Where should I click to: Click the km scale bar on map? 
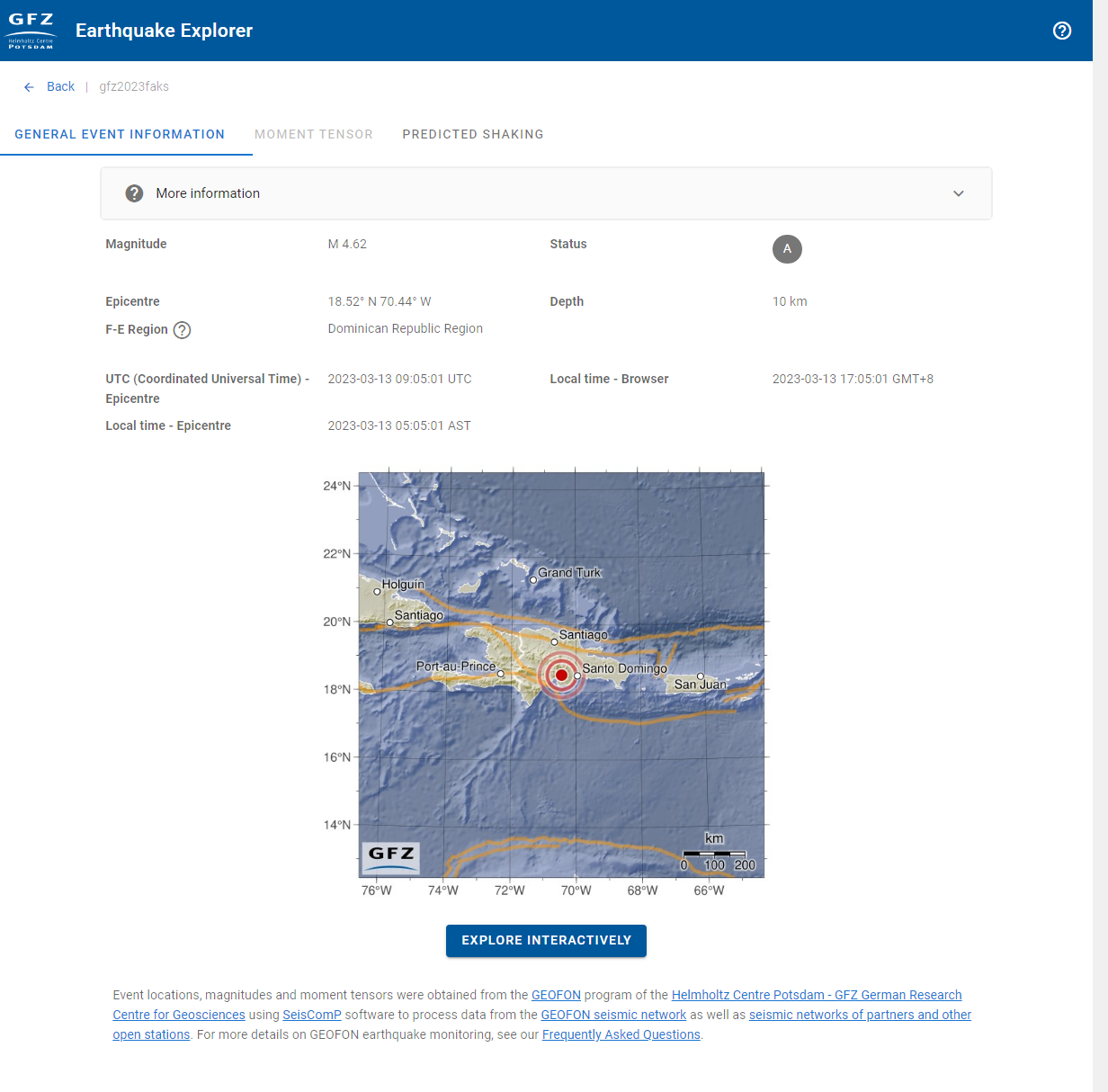pos(716,853)
